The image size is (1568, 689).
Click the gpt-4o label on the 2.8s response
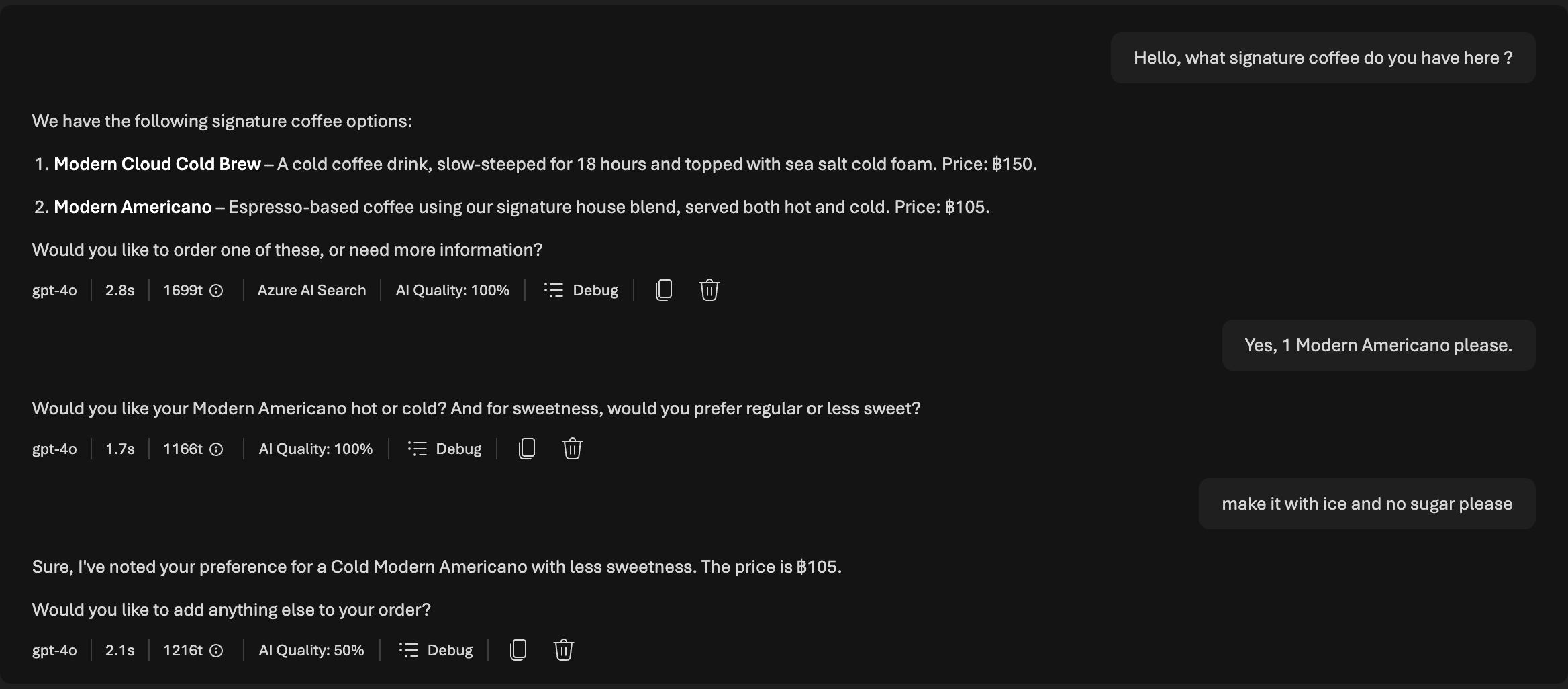pos(54,290)
